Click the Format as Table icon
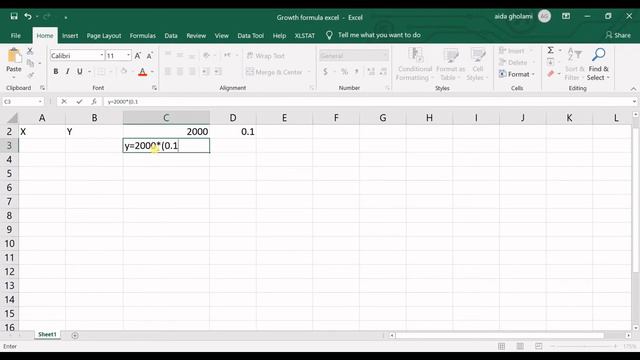The height and width of the screenshot is (360, 640). (451, 56)
